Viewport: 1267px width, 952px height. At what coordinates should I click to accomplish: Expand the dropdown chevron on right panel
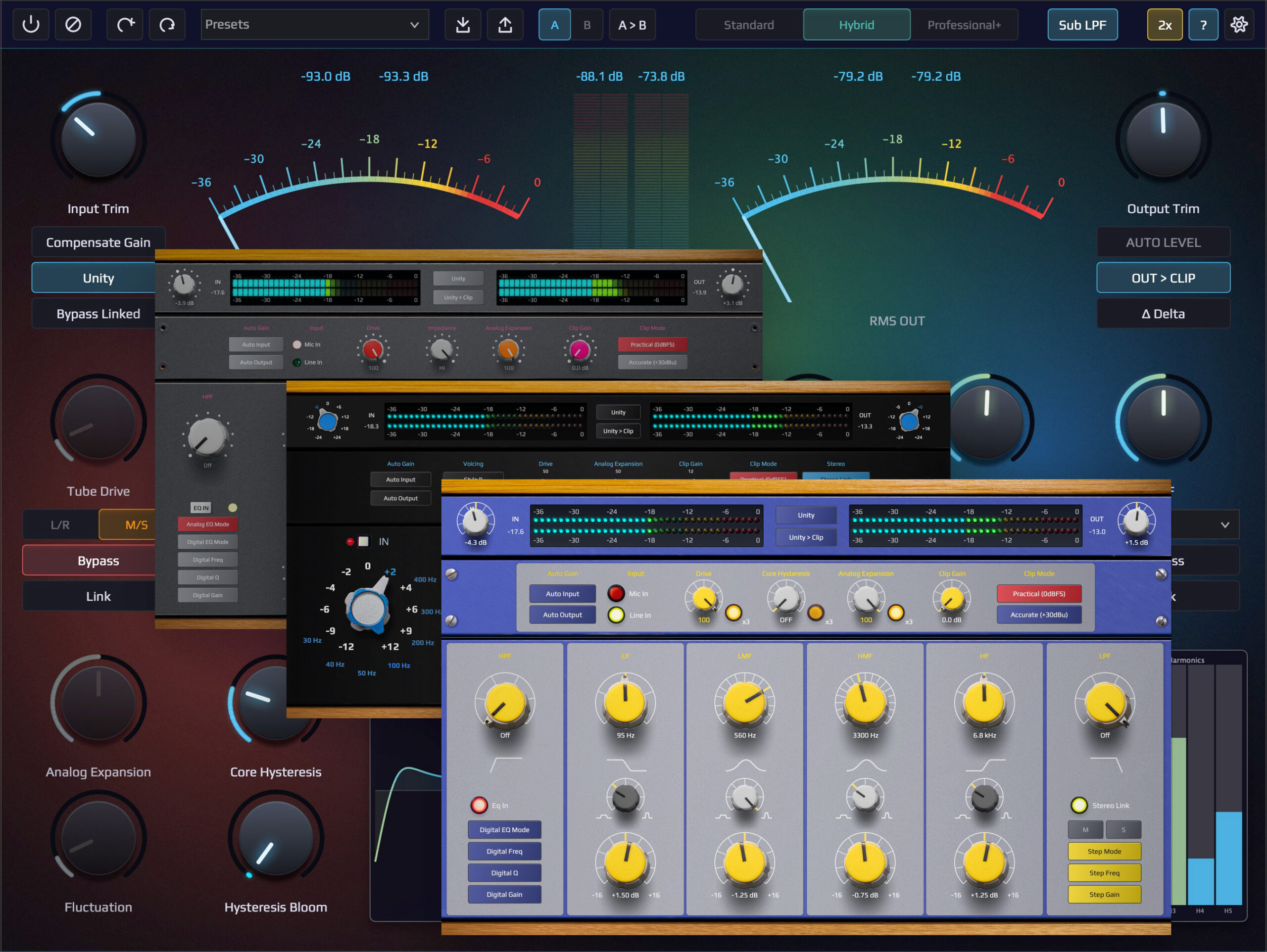pos(1224,524)
